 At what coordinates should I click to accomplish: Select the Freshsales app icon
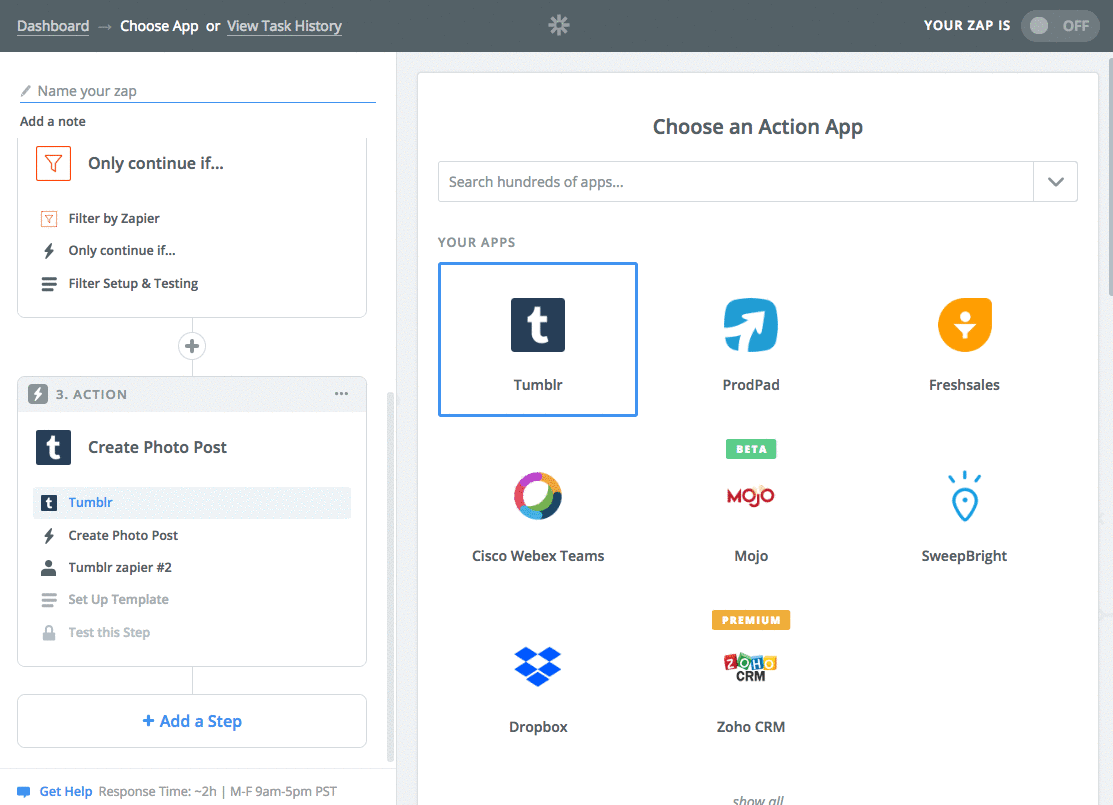click(x=965, y=325)
